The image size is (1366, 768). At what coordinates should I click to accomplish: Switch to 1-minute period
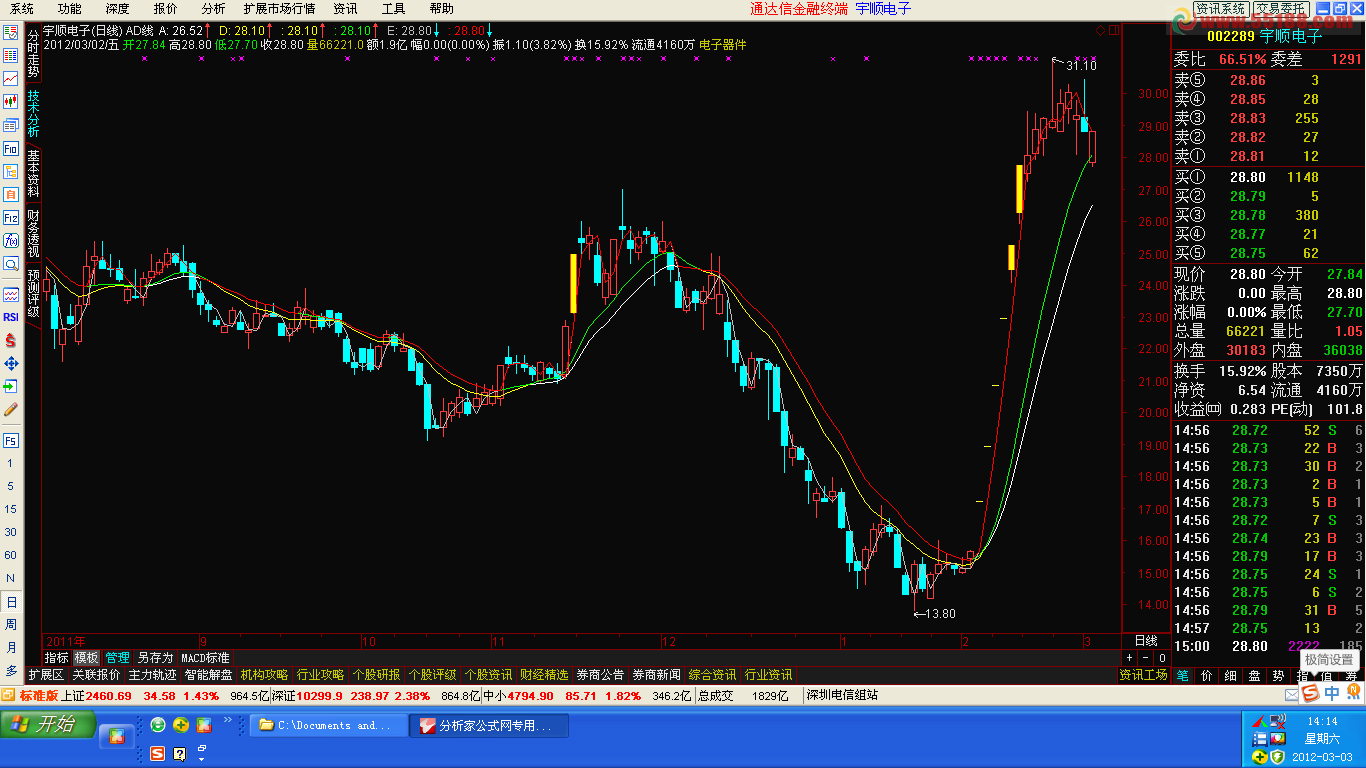[x=11, y=463]
